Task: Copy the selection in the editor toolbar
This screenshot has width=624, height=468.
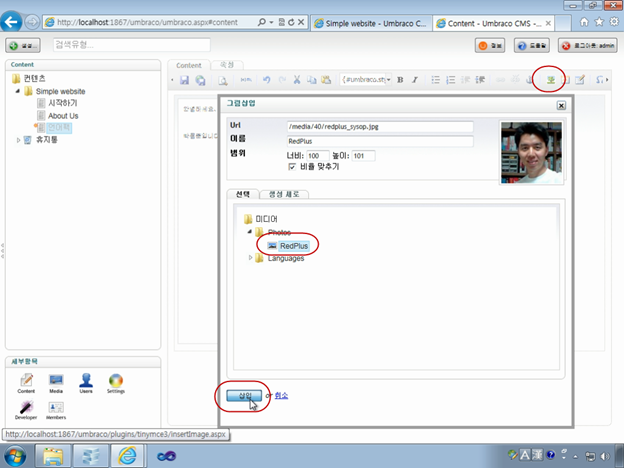Action: click(x=312, y=80)
